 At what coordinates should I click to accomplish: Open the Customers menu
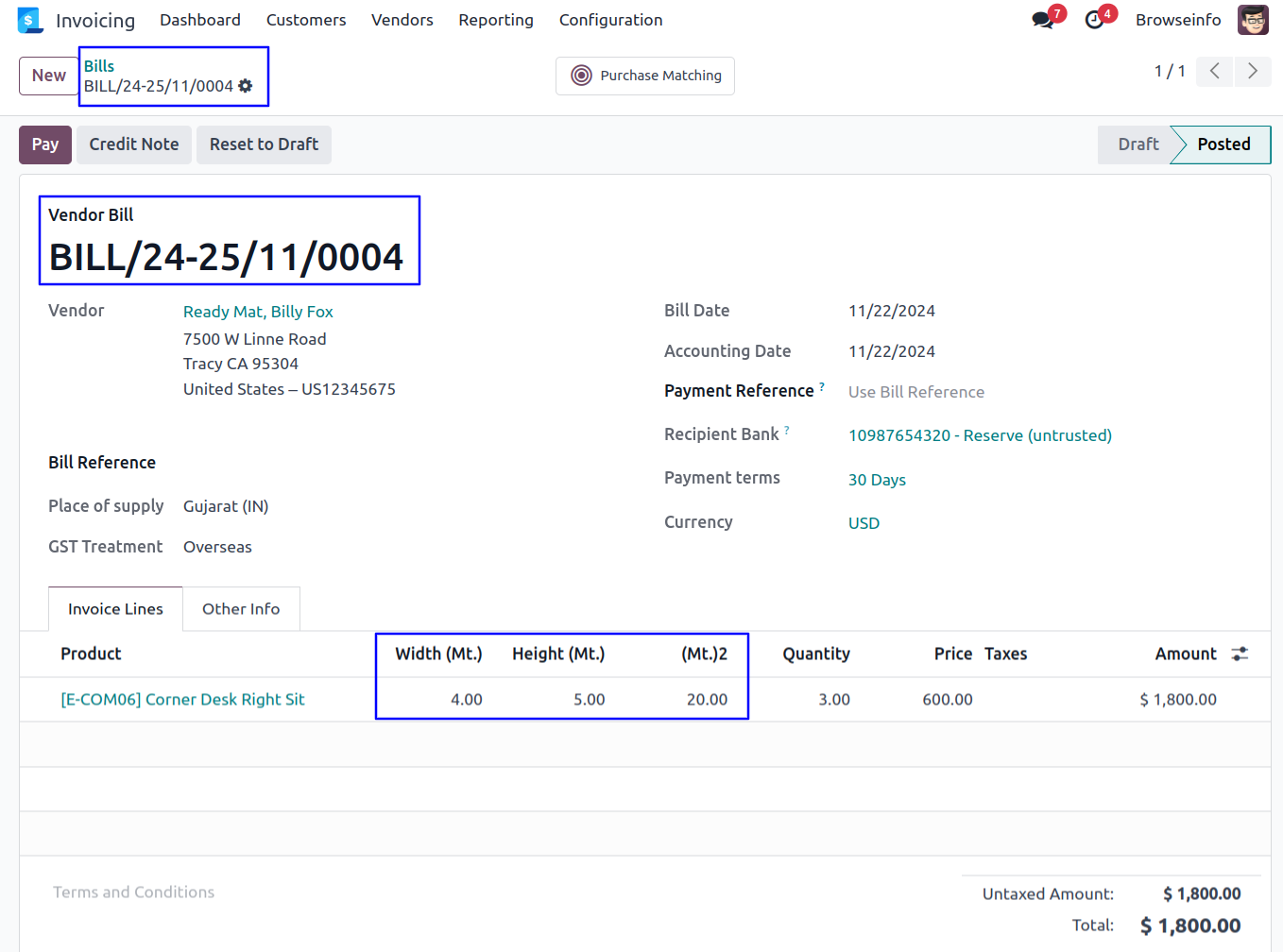click(305, 20)
